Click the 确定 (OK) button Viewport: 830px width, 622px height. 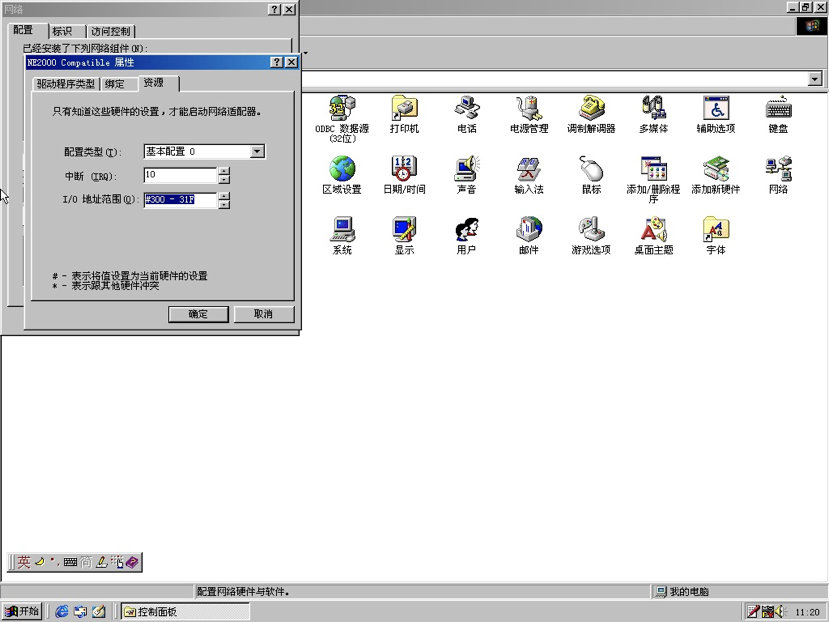[x=197, y=313]
